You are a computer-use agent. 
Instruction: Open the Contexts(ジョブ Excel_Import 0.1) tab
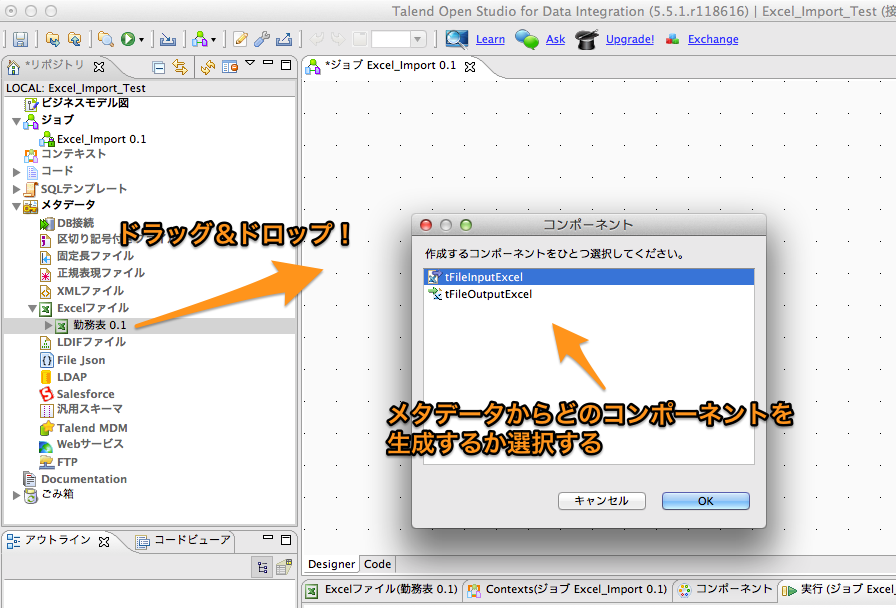pyautogui.click(x=569, y=590)
